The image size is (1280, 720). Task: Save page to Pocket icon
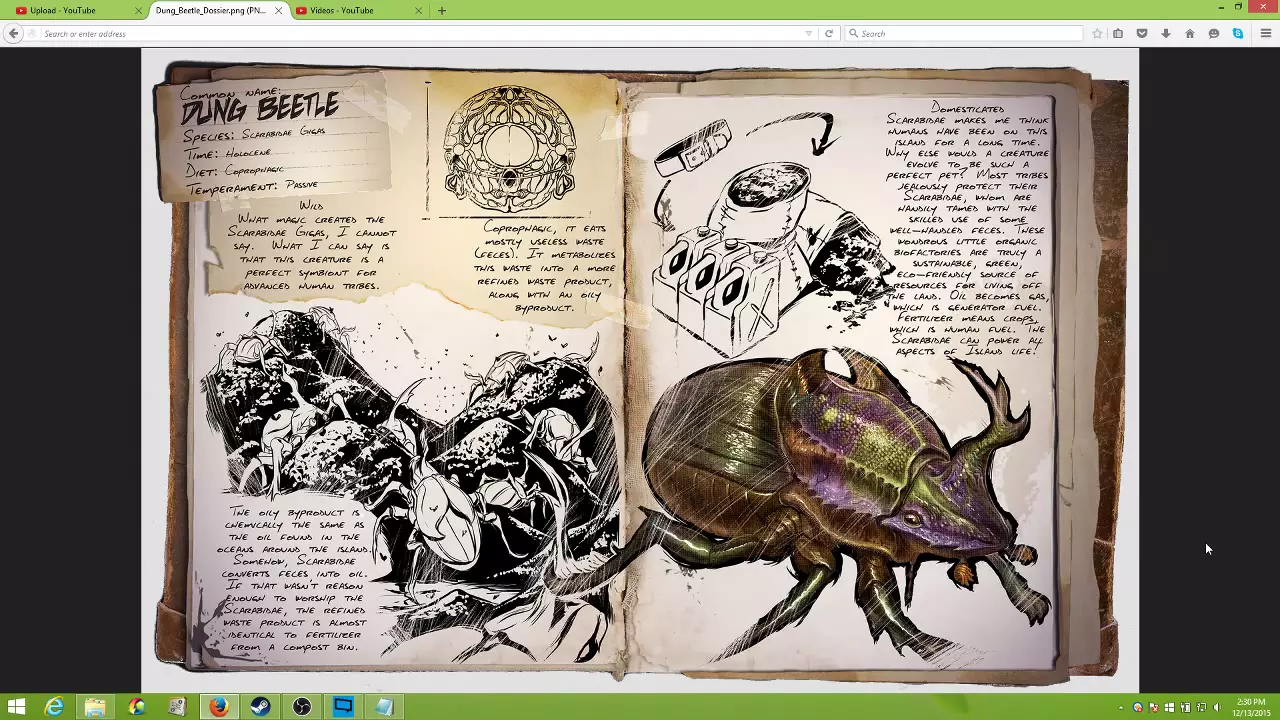point(1142,33)
